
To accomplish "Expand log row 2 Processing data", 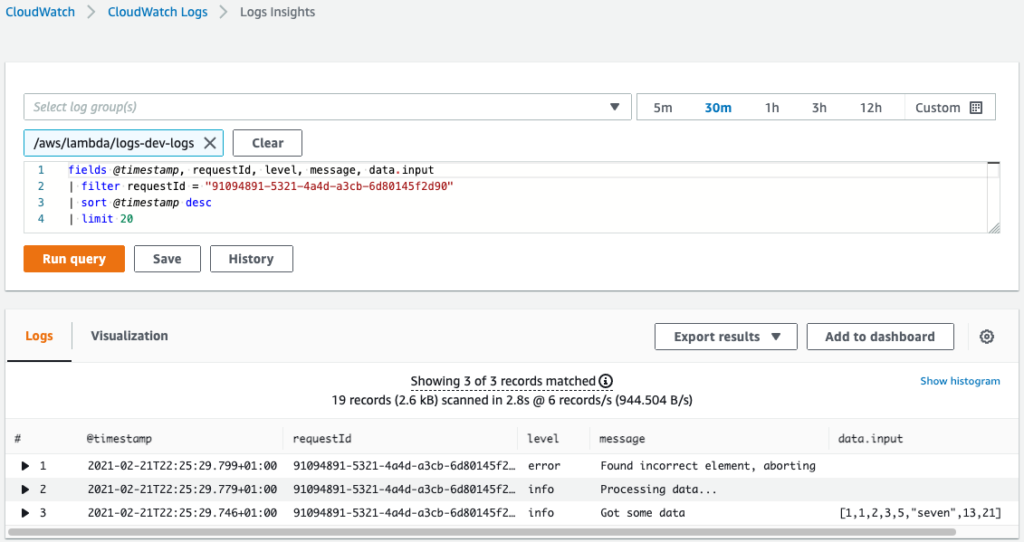I will [x=25, y=489].
